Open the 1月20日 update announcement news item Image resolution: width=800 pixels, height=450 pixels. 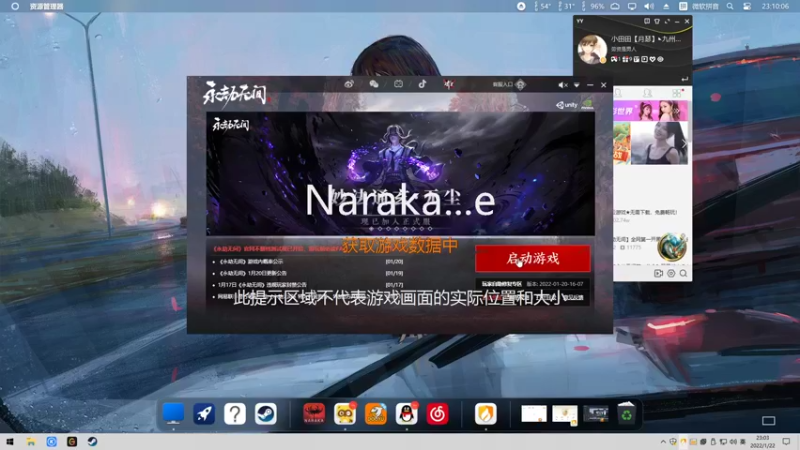click(x=310, y=273)
